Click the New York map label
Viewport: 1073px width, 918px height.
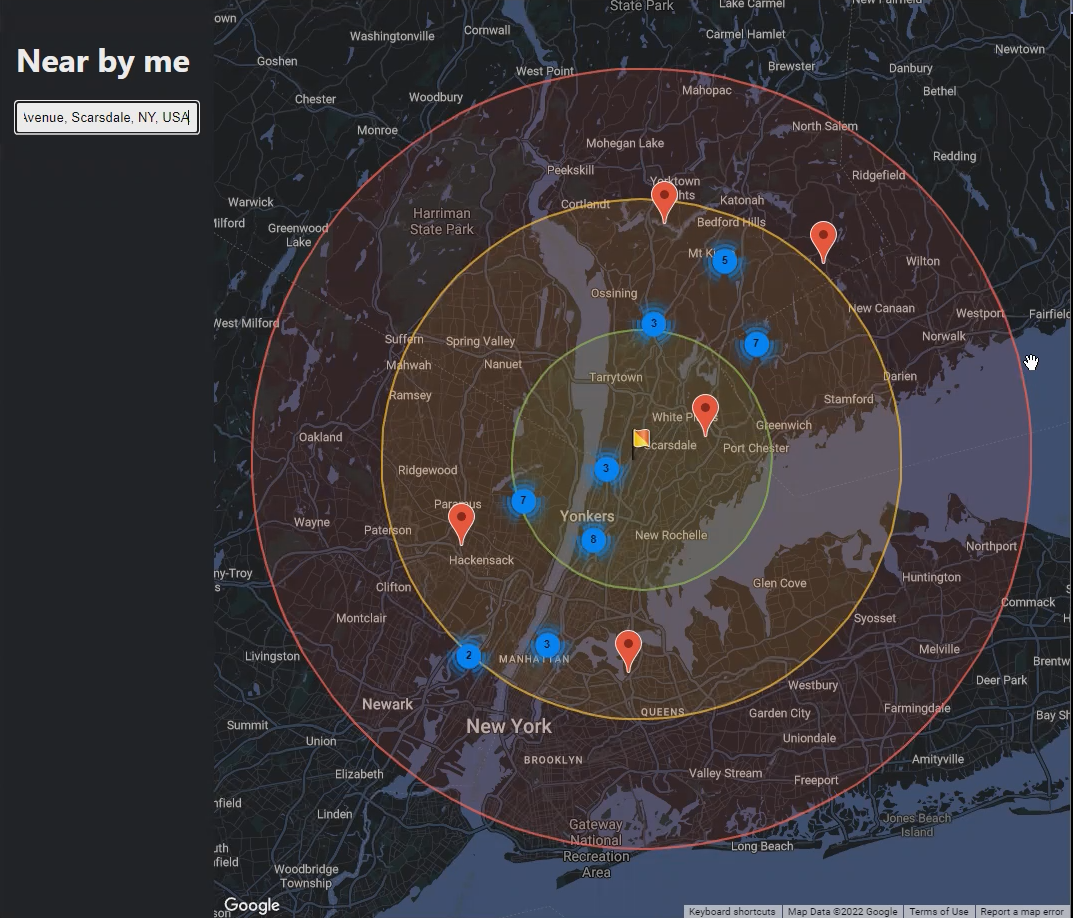point(508,726)
